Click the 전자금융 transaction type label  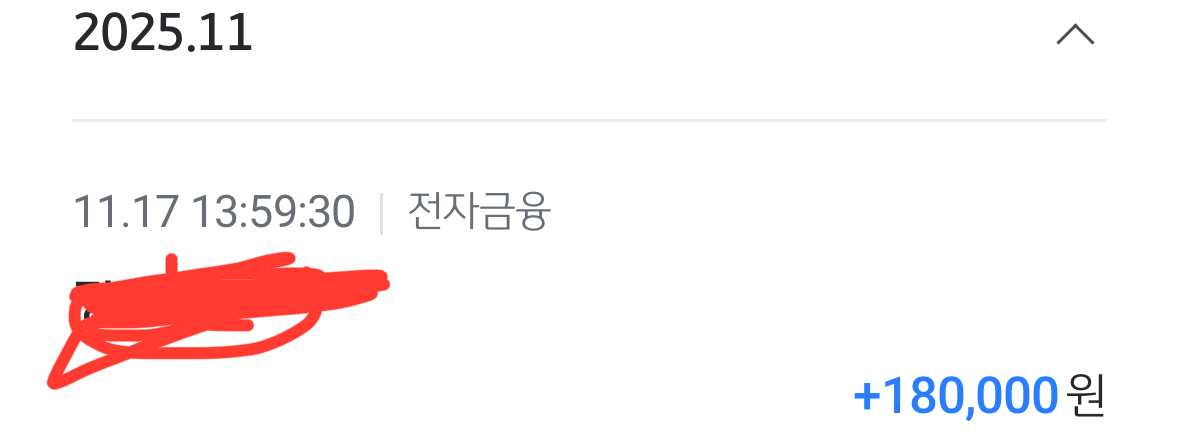pos(480,211)
